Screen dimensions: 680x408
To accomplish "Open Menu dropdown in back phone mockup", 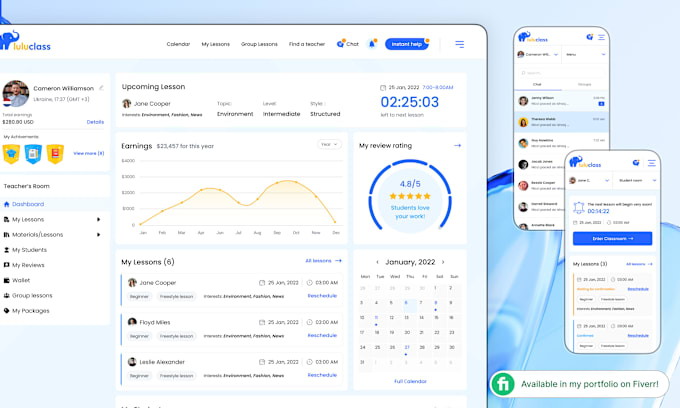I will pos(585,55).
